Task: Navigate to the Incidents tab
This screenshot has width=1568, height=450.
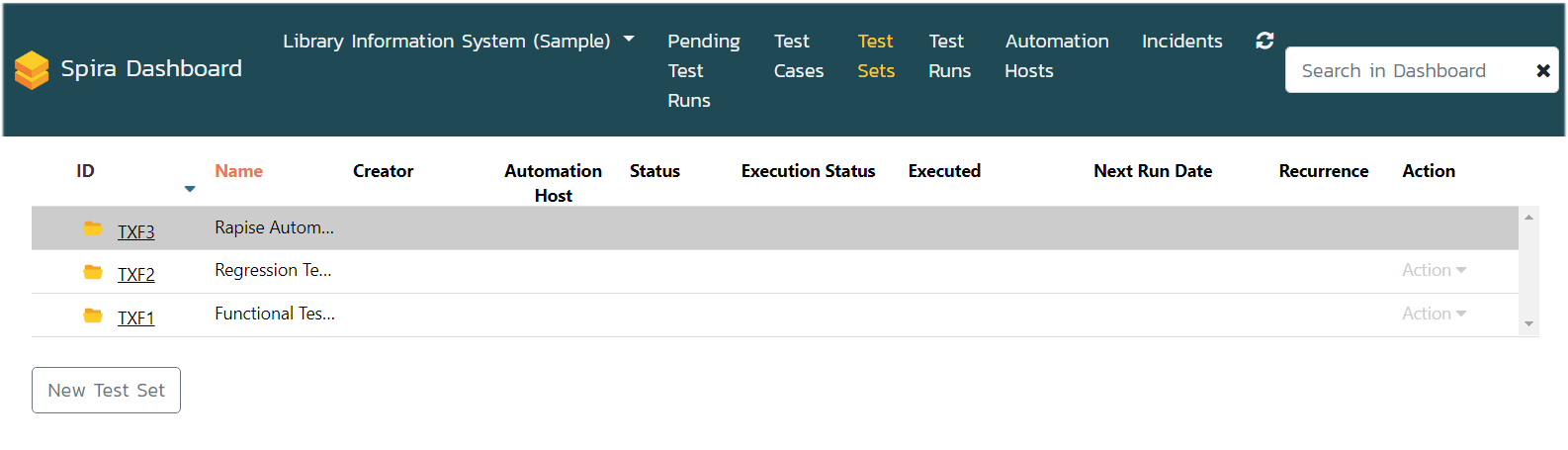Action: point(1181,42)
